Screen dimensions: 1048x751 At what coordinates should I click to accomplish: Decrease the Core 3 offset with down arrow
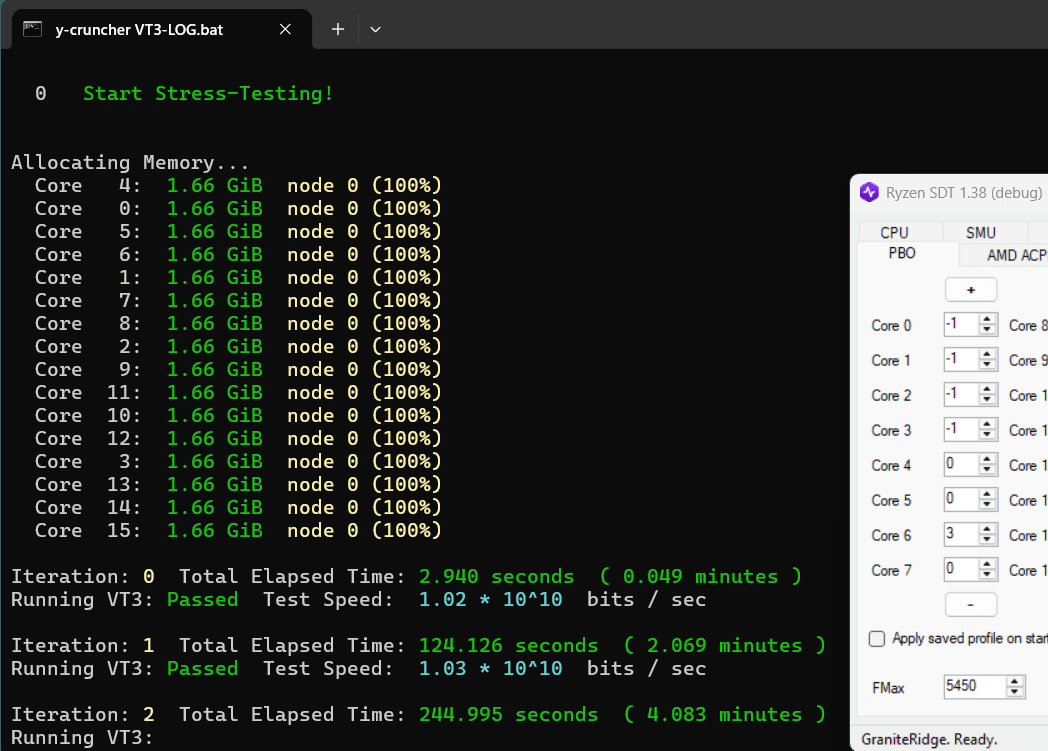(x=987, y=434)
